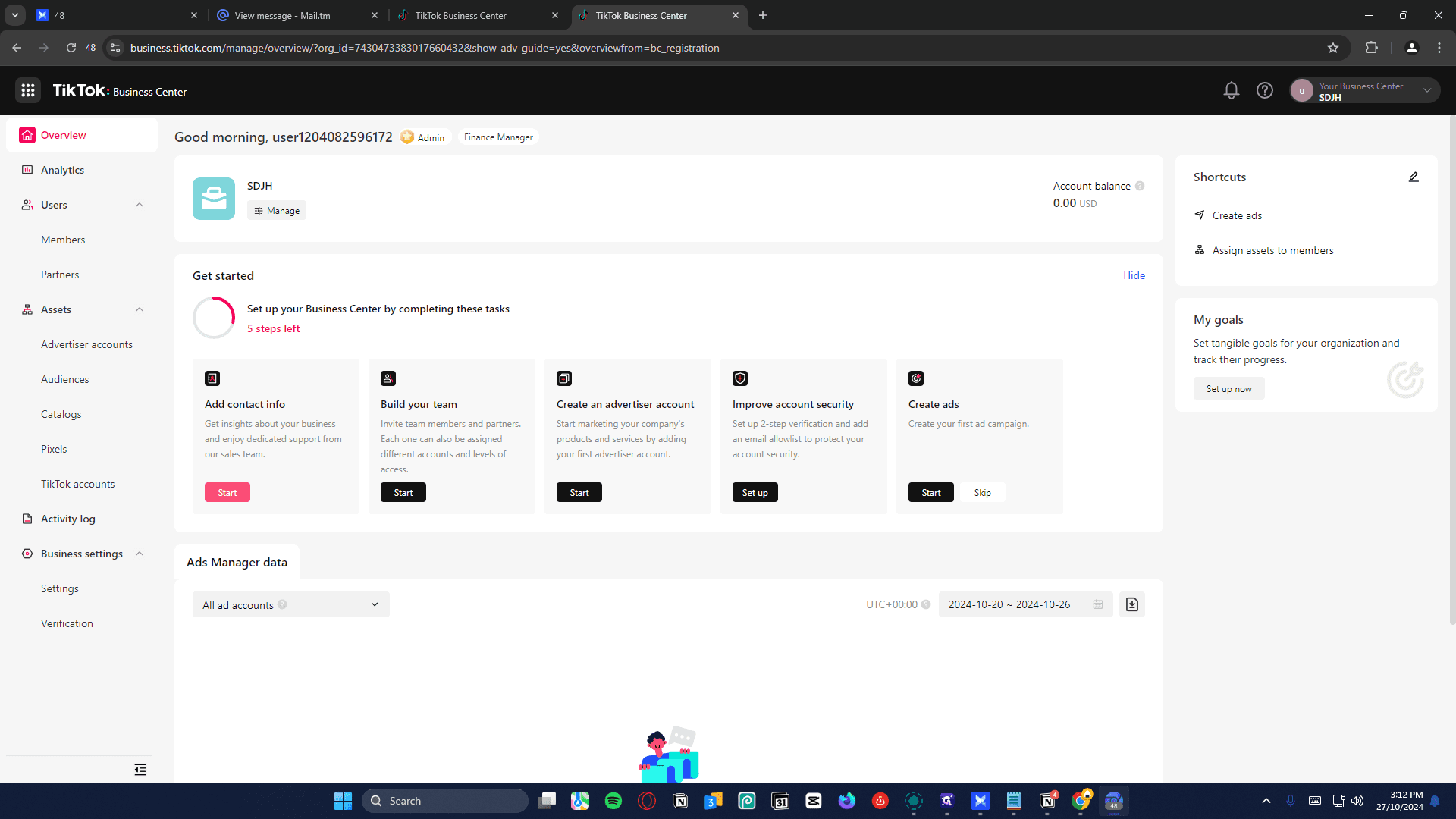The height and width of the screenshot is (819, 1456).
Task: Click the UTC timezone info icon
Action: tap(926, 604)
